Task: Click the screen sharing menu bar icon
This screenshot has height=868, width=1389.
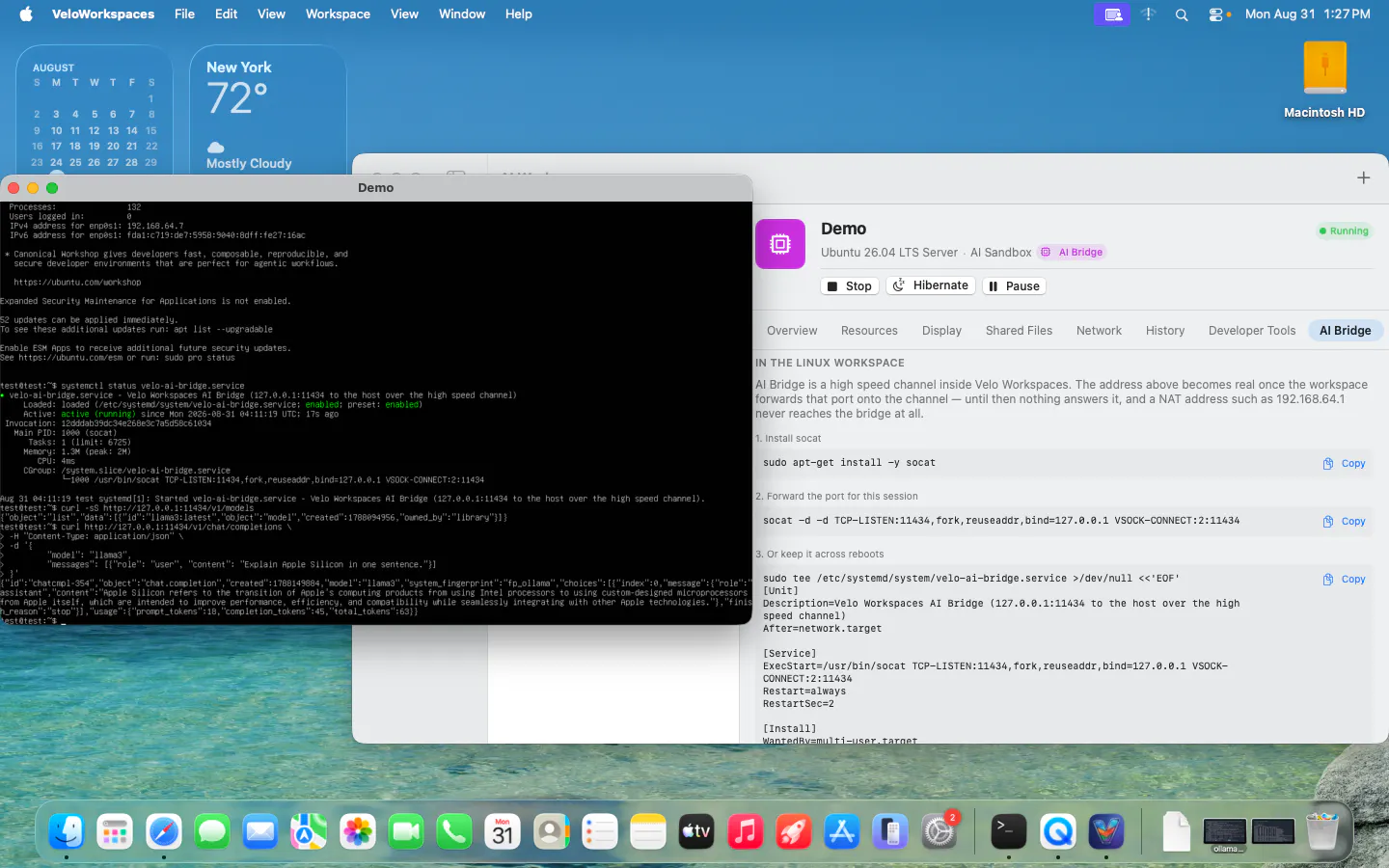Action: [x=1112, y=14]
